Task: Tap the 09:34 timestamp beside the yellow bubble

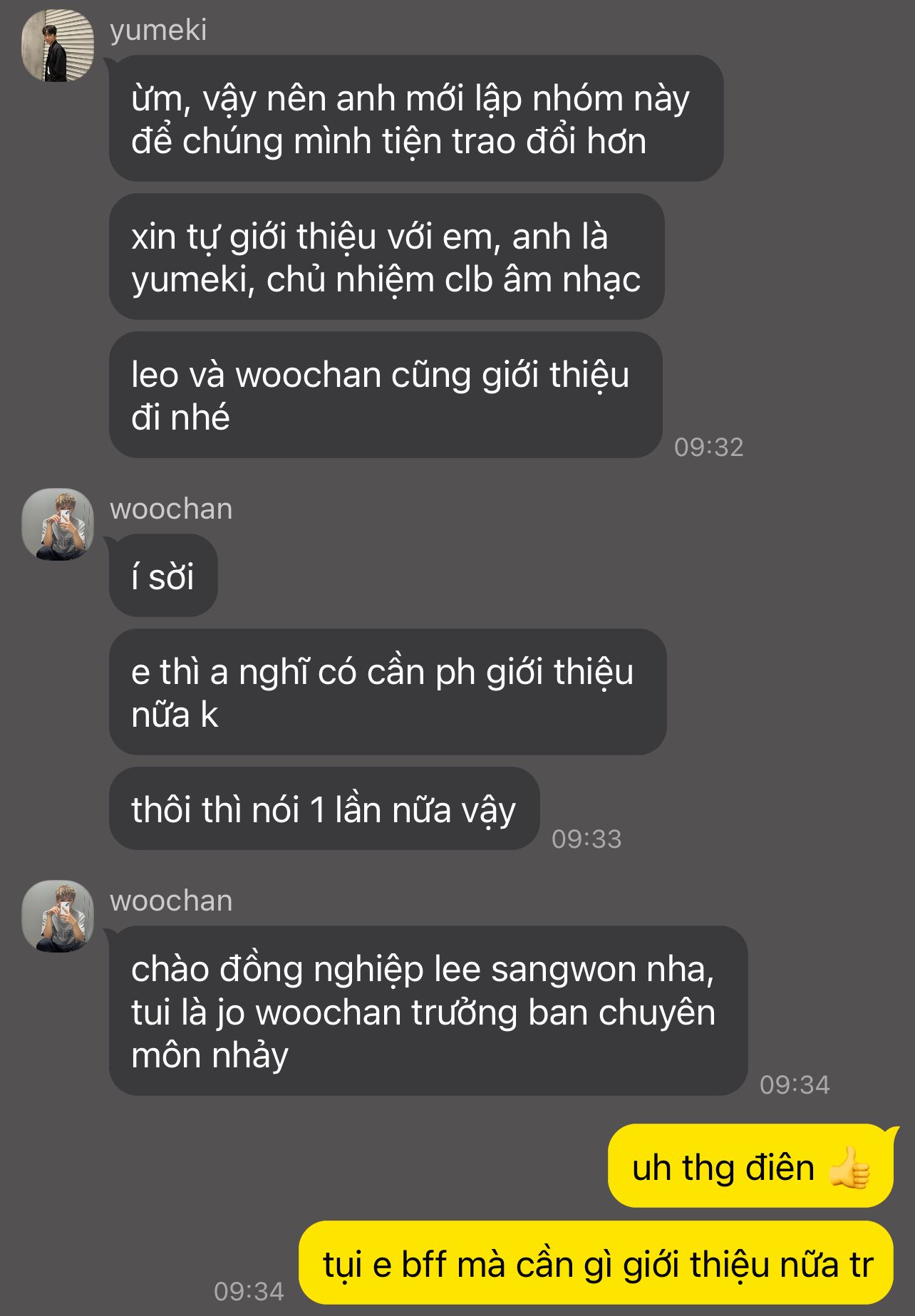Action: [249, 1291]
